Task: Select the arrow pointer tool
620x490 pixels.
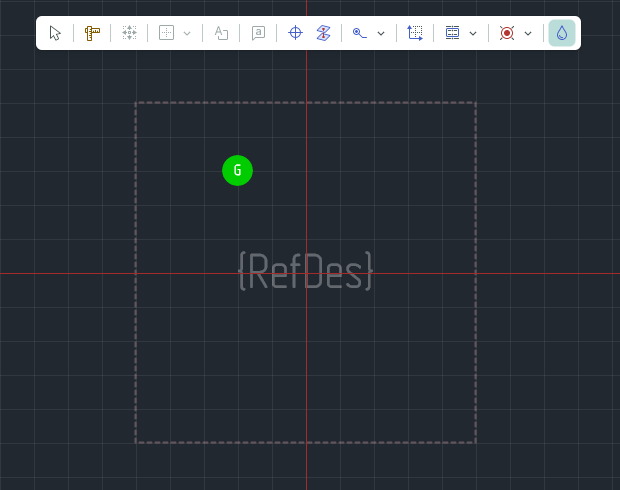Action: point(55,33)
